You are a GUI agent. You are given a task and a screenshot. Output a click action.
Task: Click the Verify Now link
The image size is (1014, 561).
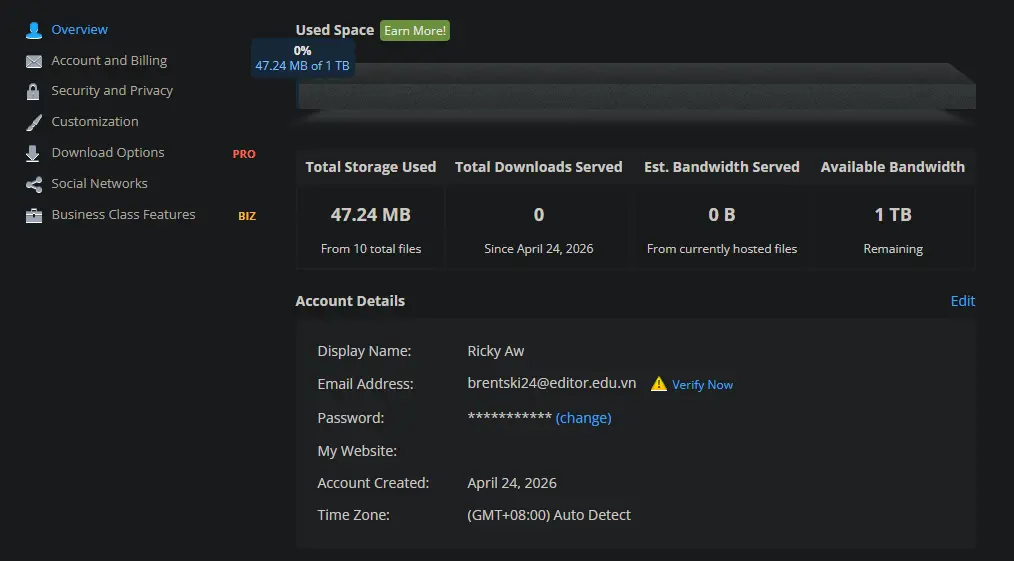(x=702, y=385)
